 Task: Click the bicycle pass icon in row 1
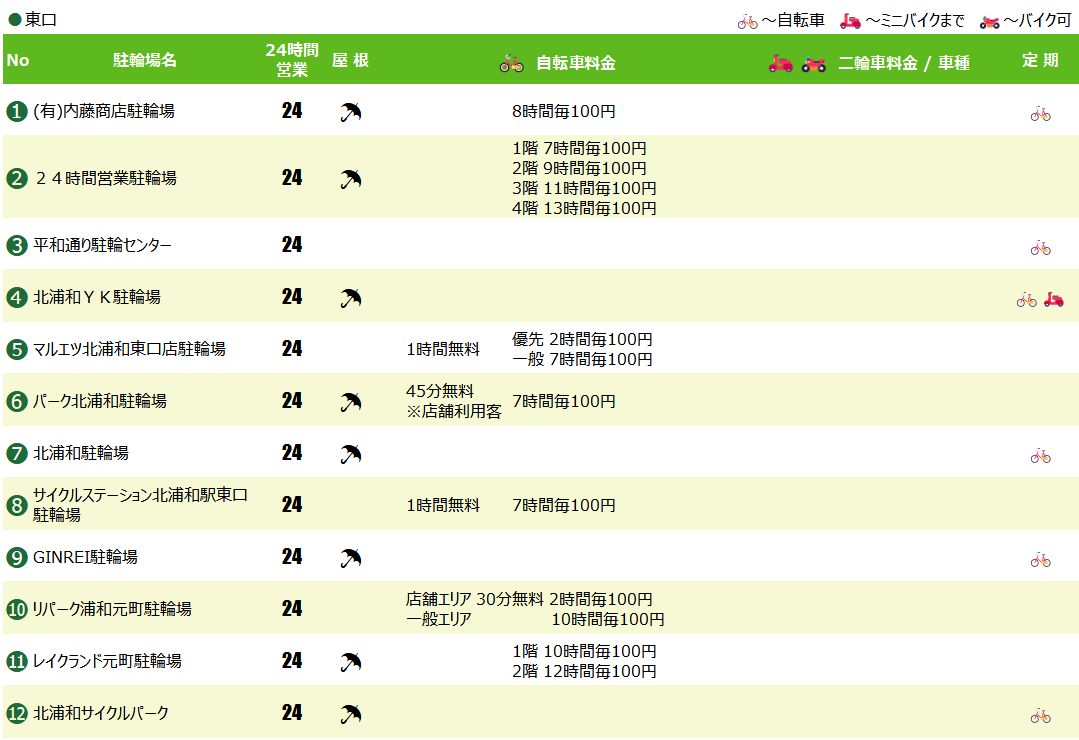[1040, 114]
